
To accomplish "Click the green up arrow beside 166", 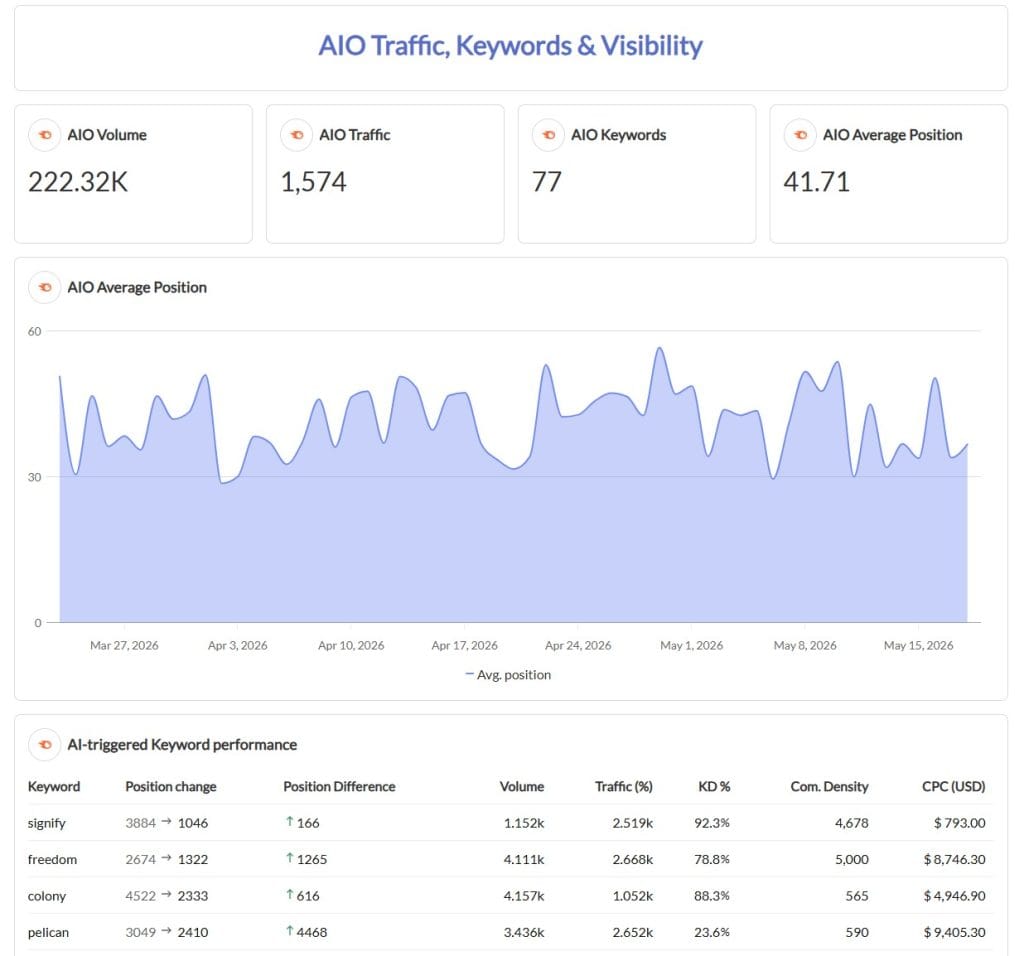I will coord(289,821).
